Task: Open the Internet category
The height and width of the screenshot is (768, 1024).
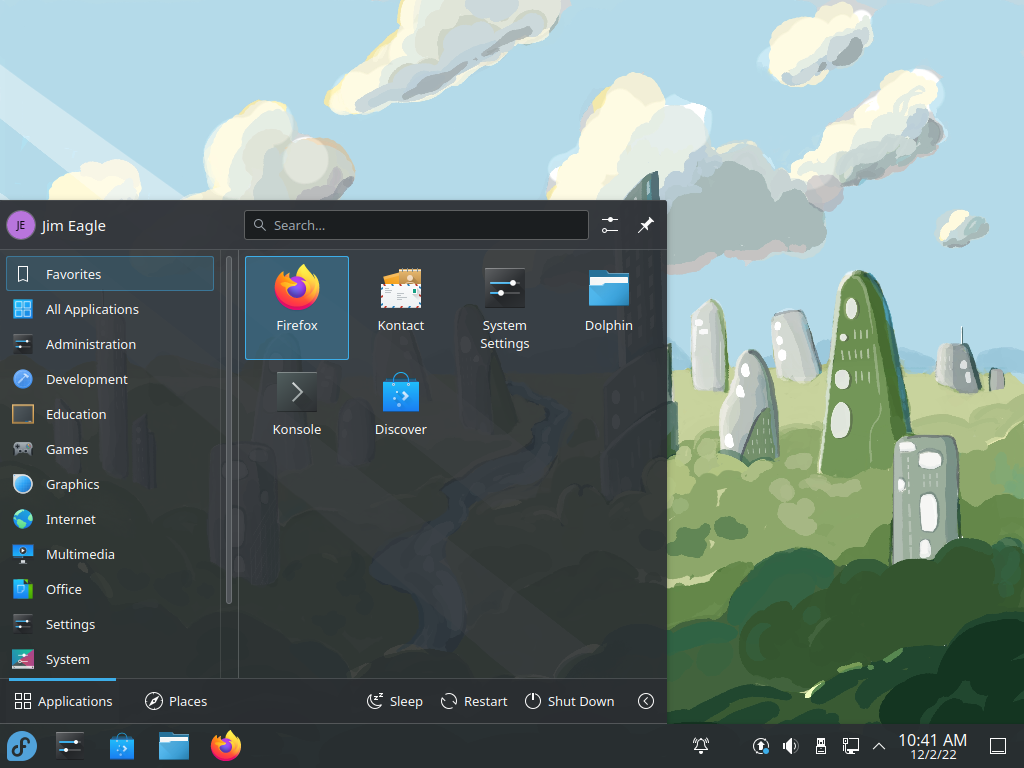Action: [110, 519]
